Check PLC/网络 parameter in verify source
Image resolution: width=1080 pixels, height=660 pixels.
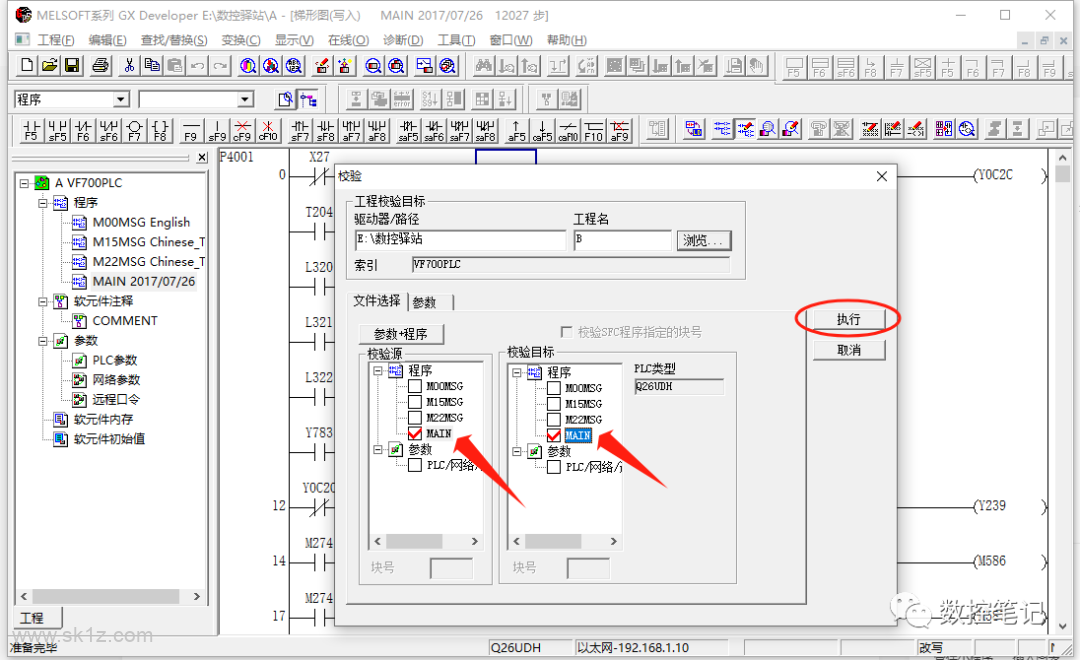(415, 465)
